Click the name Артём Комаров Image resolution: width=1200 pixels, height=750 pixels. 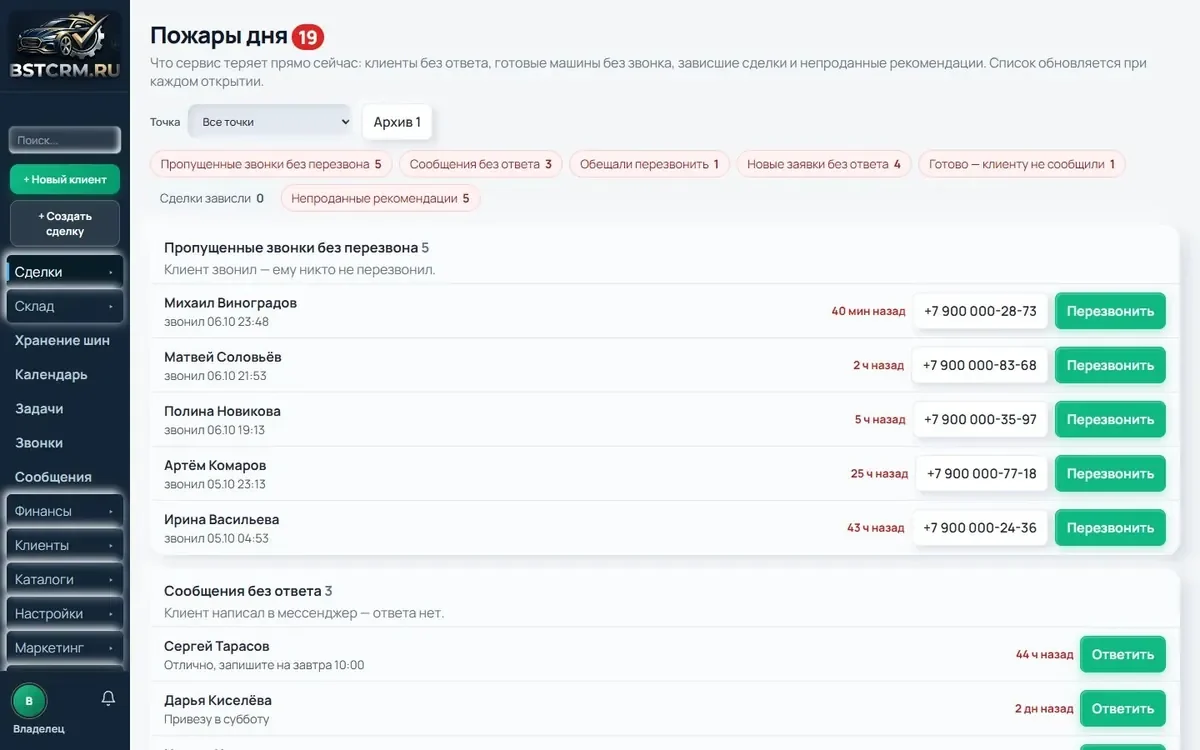click(215, 465)
